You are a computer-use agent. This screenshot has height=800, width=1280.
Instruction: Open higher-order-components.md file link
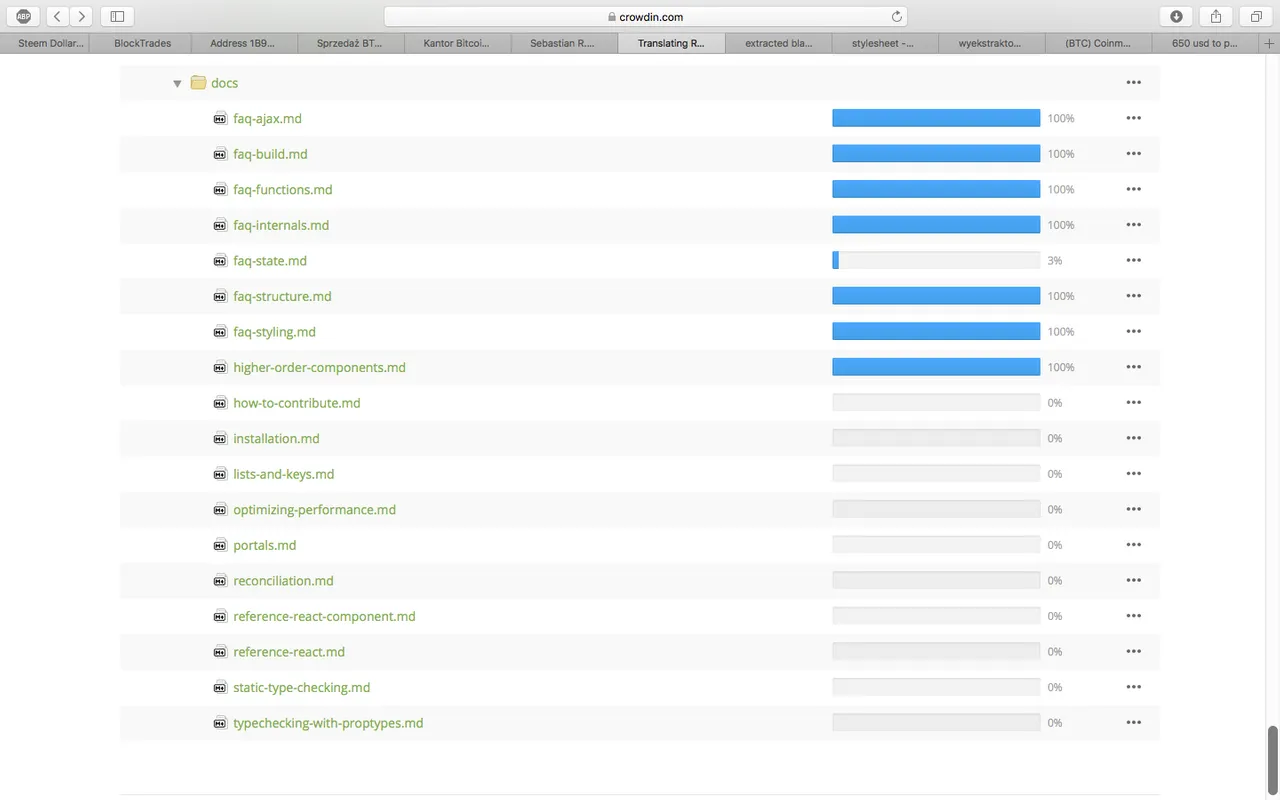coord(319,367)
